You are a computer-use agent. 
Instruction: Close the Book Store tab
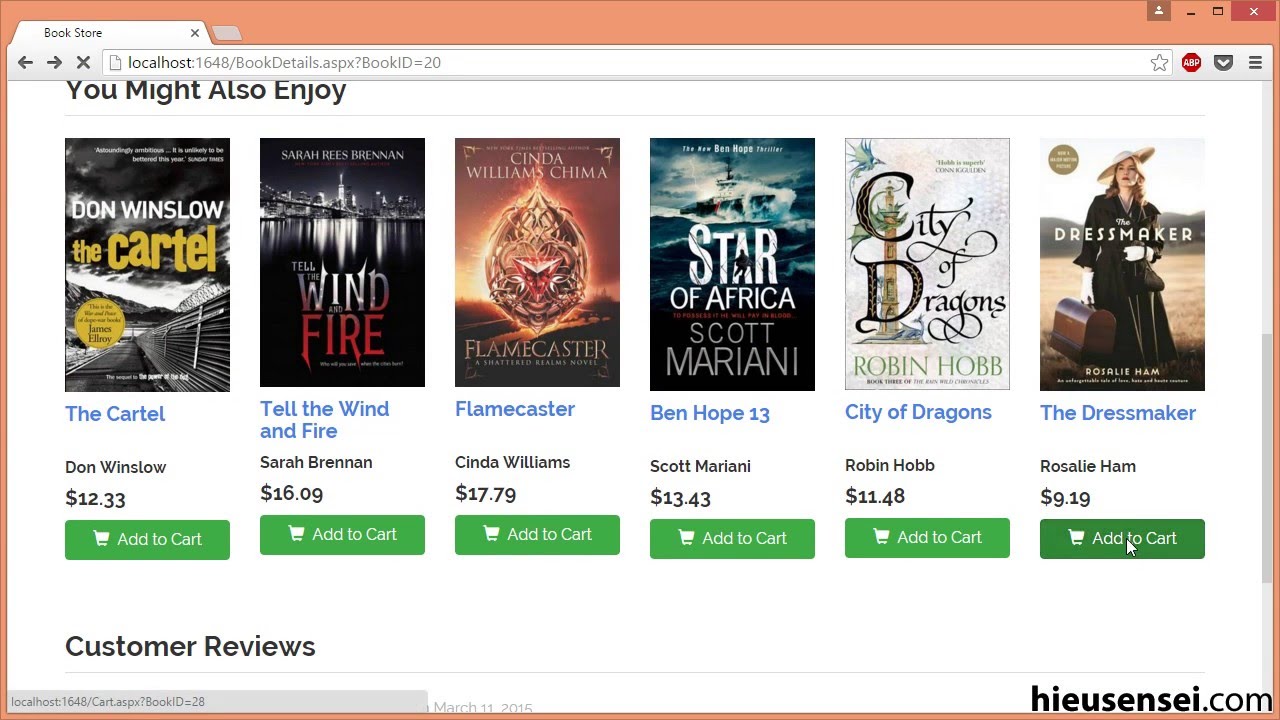coord(195,33)
